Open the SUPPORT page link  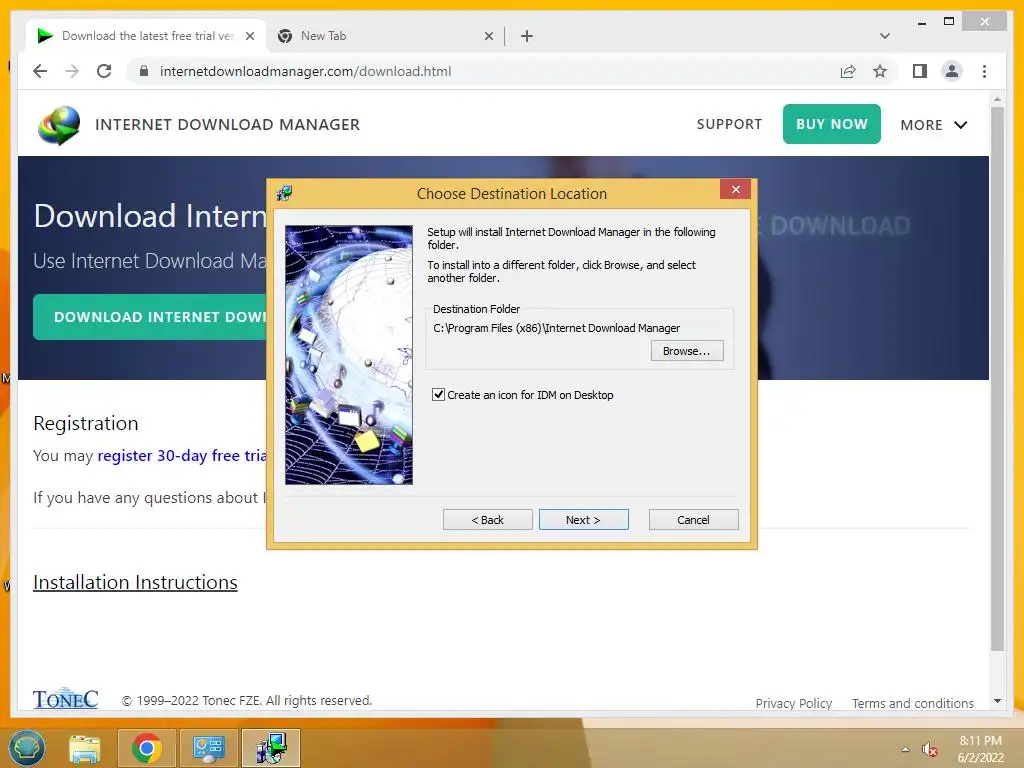click(x=729, y=124)
